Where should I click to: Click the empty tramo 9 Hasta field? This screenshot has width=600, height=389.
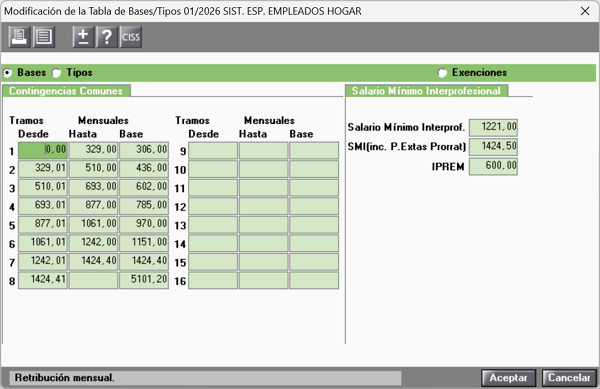click(x=263, y=150)
